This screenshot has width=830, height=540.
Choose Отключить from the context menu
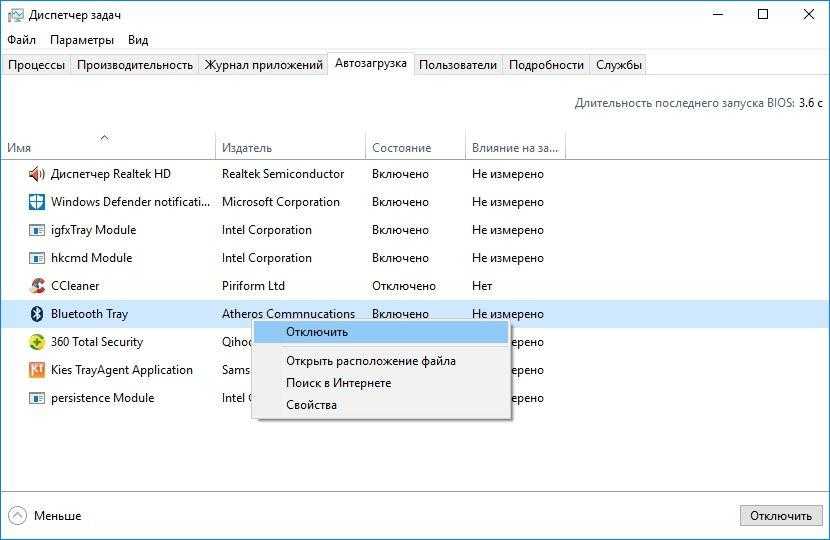click(317, 332)
